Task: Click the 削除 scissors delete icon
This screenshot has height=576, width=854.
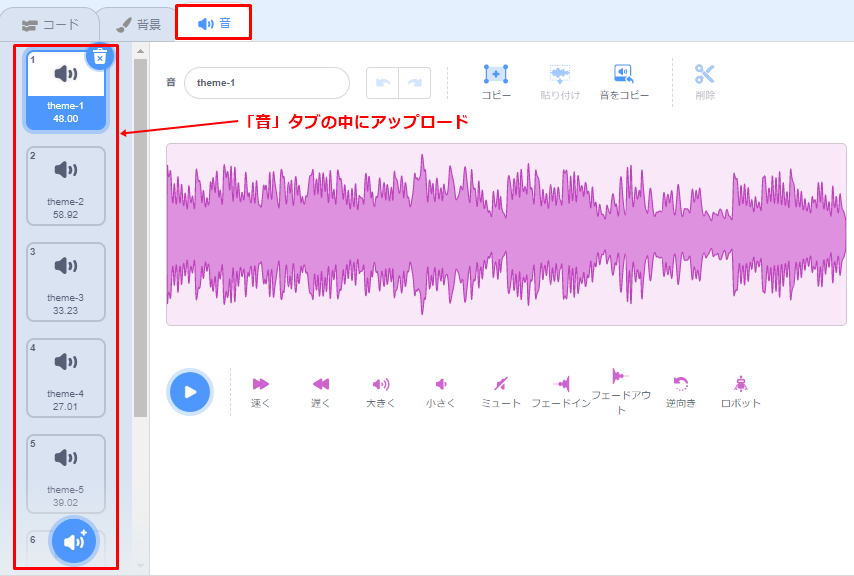Action: (x=705, y=82)
